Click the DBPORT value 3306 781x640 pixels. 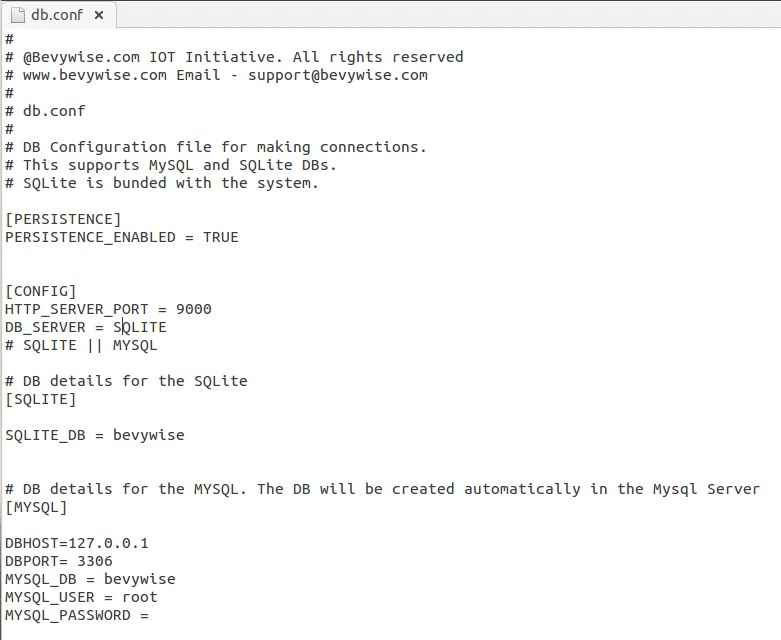click(95, 561)
